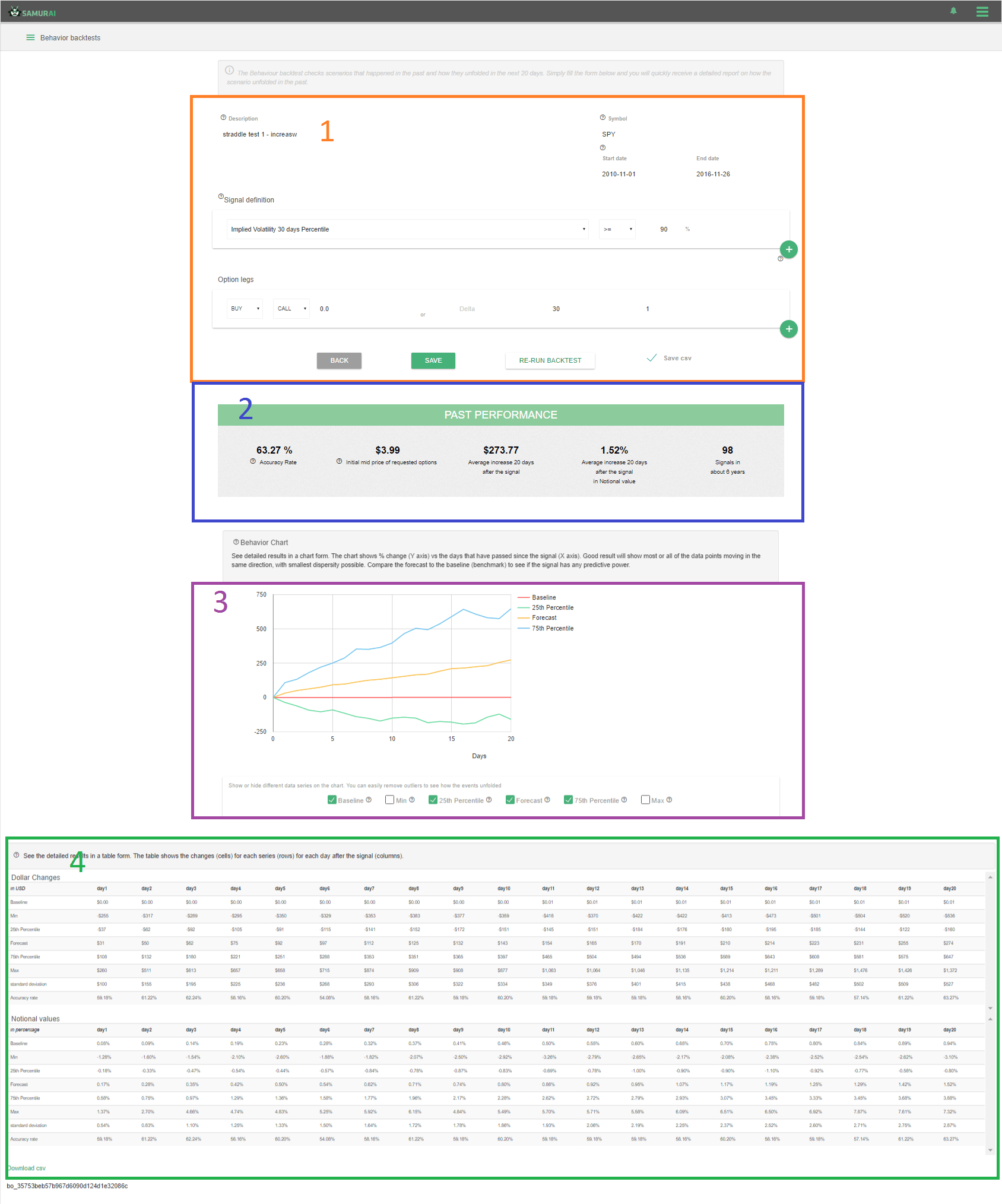
Task: Click help icon beside Initial mid price
Action: [x=340, y=461]
